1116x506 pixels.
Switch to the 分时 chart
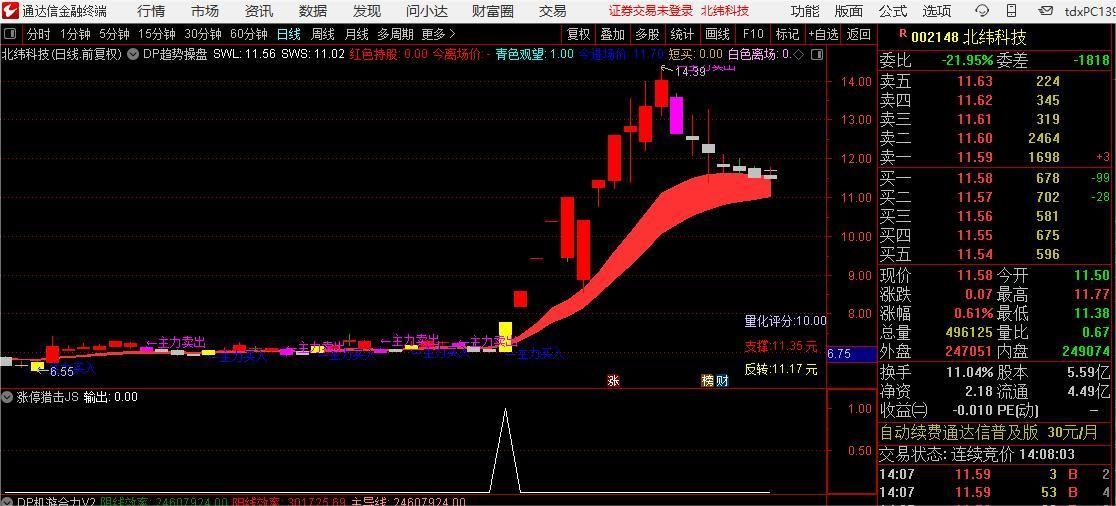[38, 34]
